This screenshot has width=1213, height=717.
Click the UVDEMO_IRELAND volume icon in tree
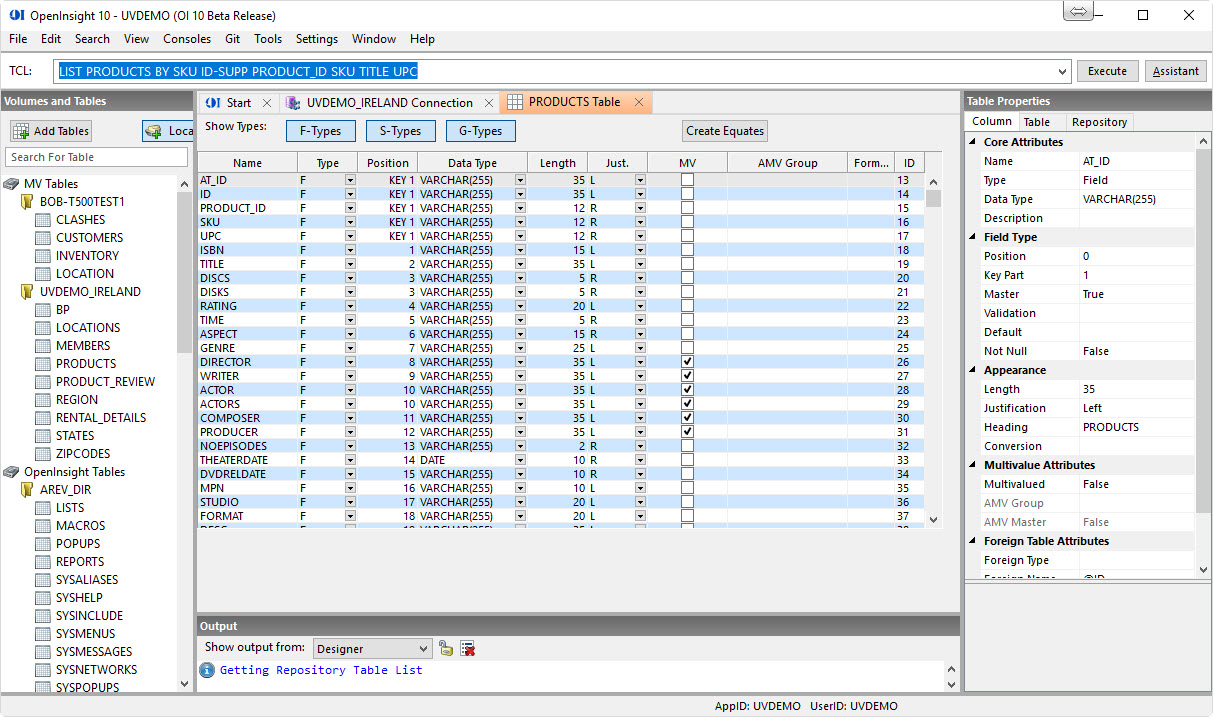pos(28,292)
